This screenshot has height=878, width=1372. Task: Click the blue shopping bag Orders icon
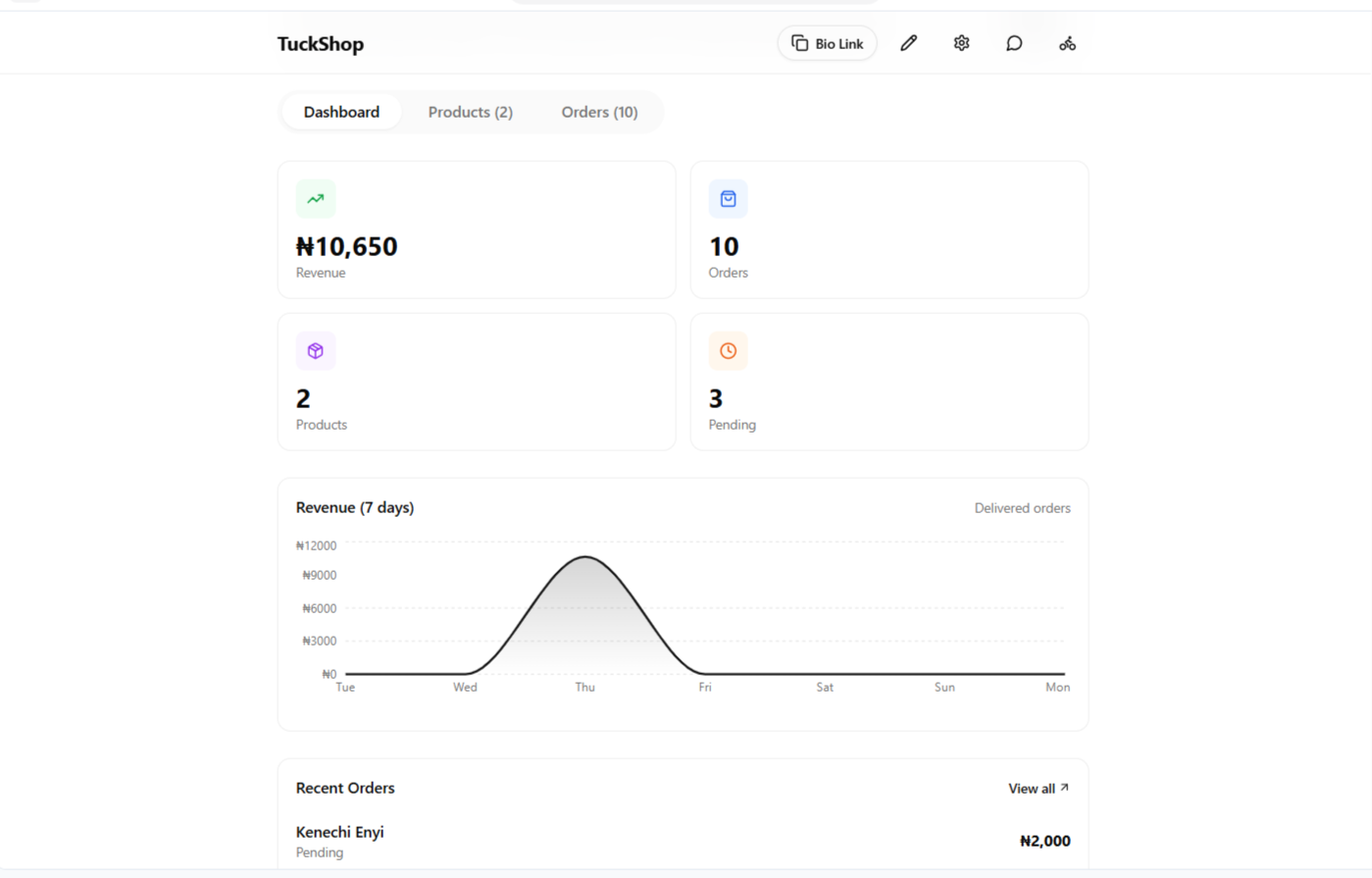pyautogui.click(x=728, y=198)
